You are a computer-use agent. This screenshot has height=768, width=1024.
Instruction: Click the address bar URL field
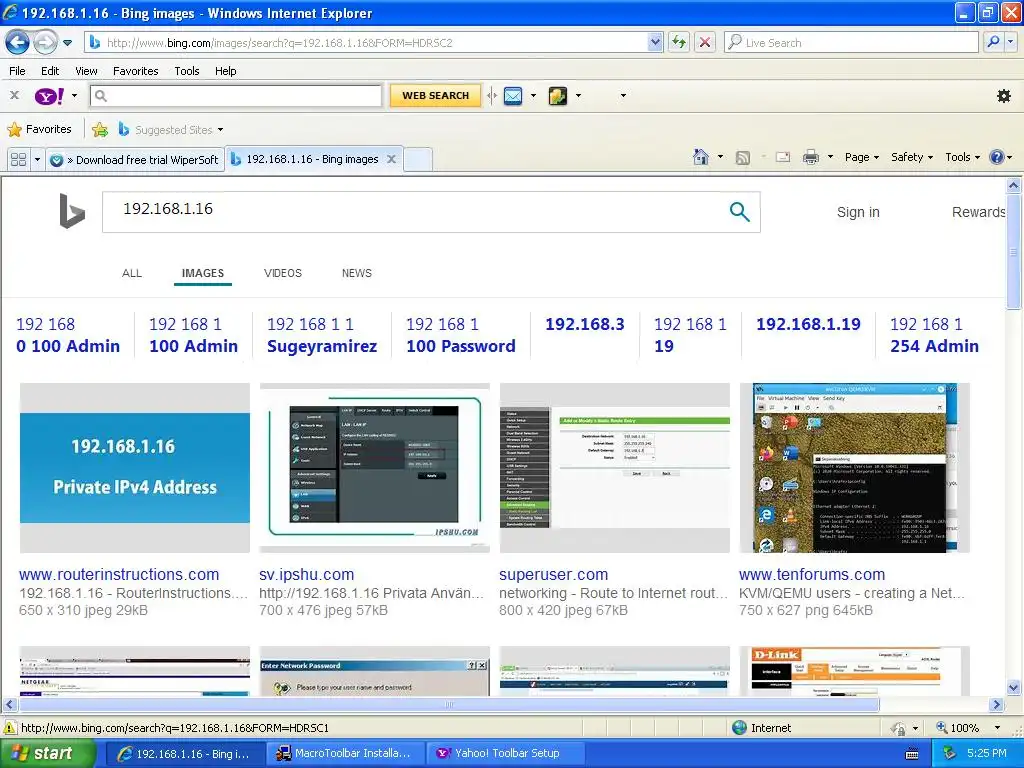[368, 43]
